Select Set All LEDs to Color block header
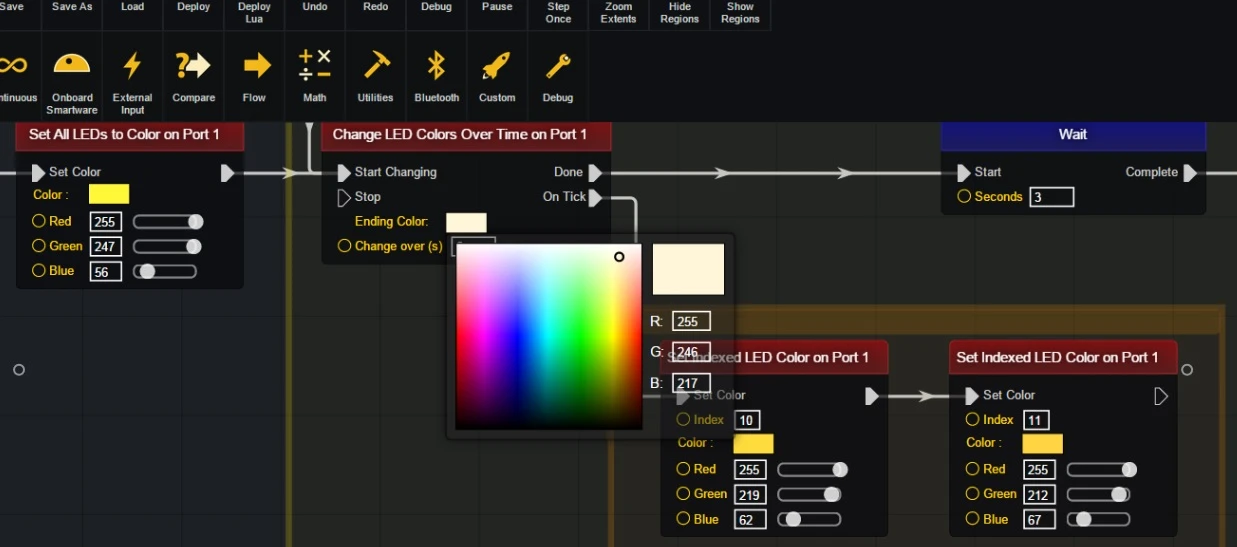Viewport: 1237px width, 547px height. point(129,135)
